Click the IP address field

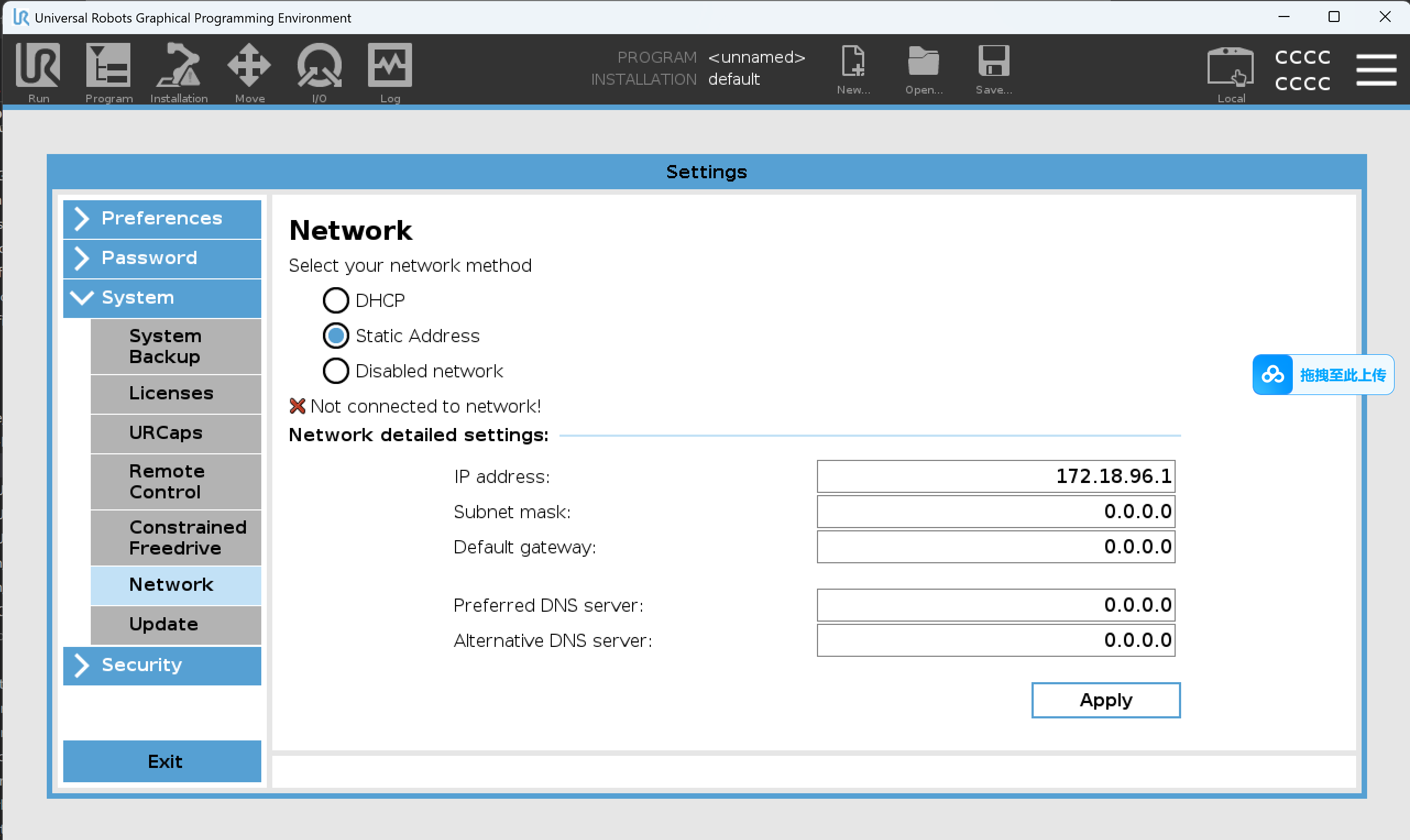(x=996, y=476)
